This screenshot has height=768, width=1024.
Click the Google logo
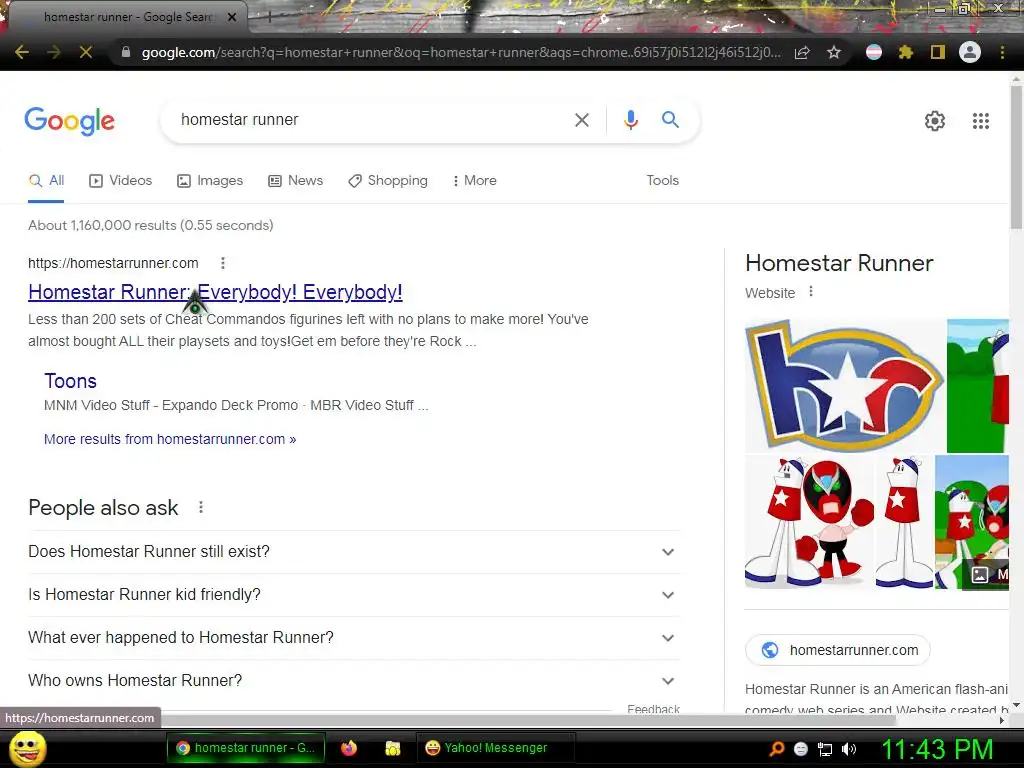coord(69,121)
